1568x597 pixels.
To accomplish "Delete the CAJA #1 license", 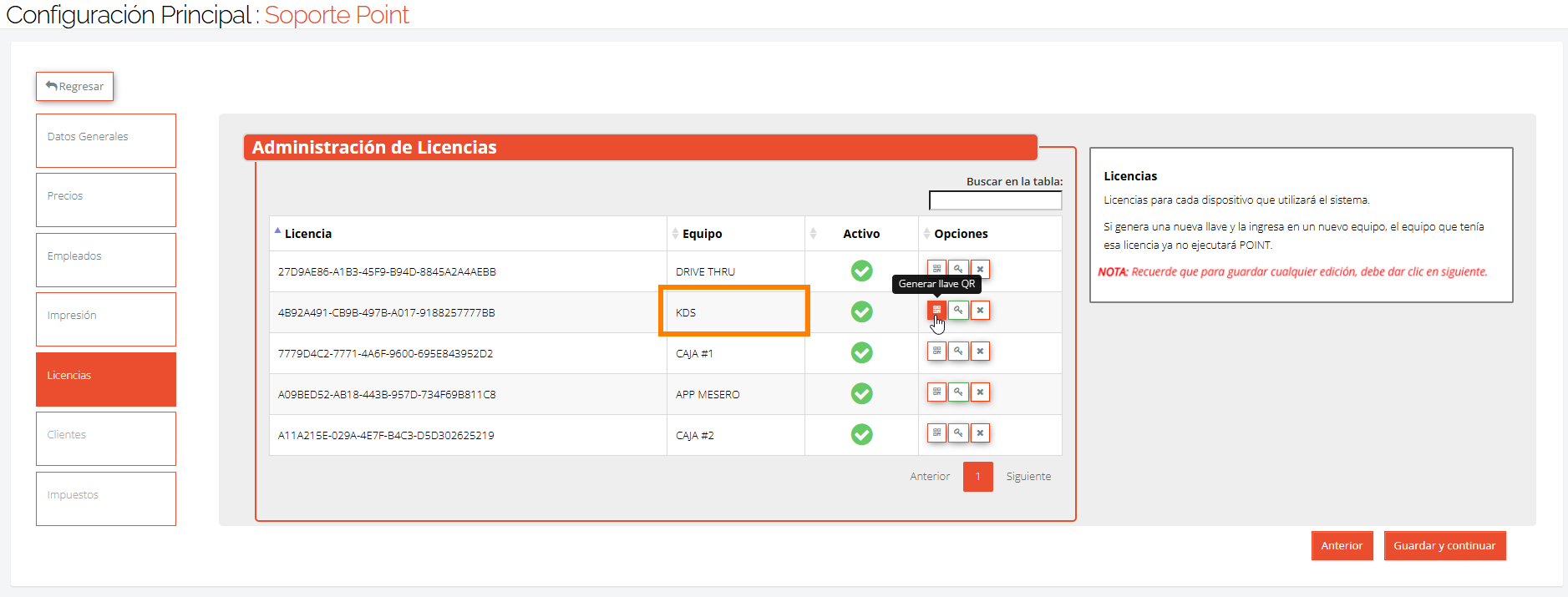I will 980,351.
